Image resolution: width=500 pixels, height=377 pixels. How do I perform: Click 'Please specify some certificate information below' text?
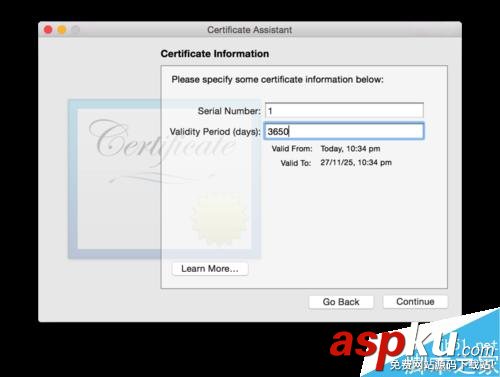[277, 80]
